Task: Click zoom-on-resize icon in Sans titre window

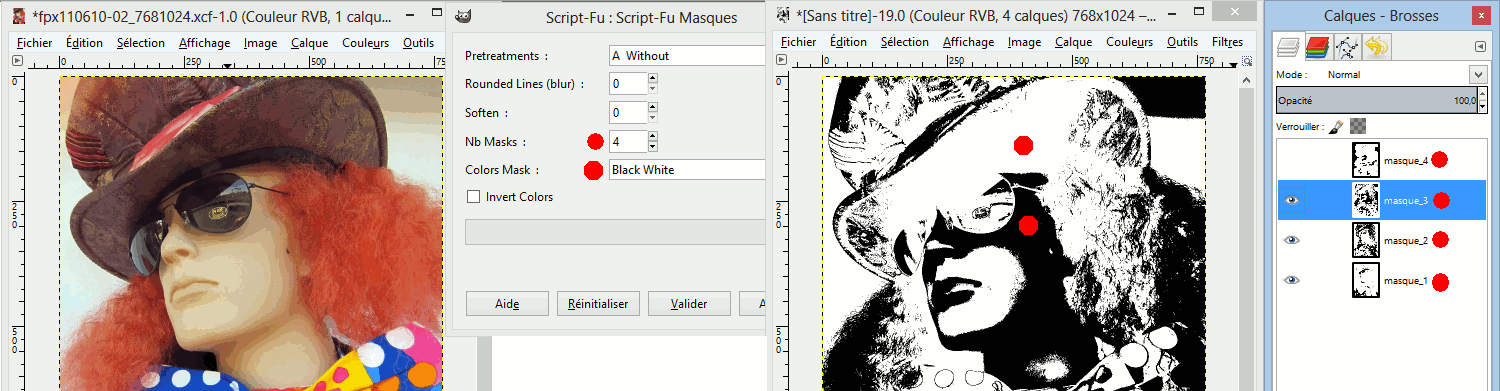Action: [1246, 61]
